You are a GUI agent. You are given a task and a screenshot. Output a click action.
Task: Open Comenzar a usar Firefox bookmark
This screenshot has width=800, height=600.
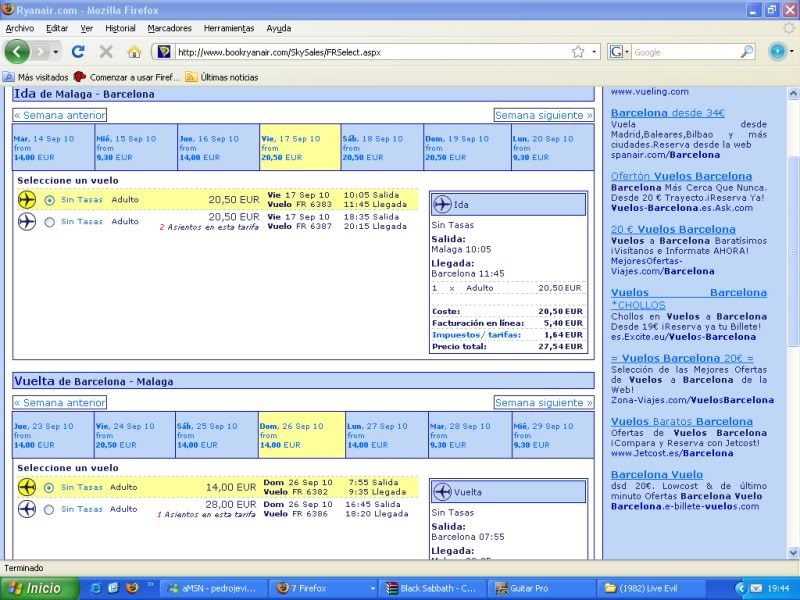click(x=127, y=77)
